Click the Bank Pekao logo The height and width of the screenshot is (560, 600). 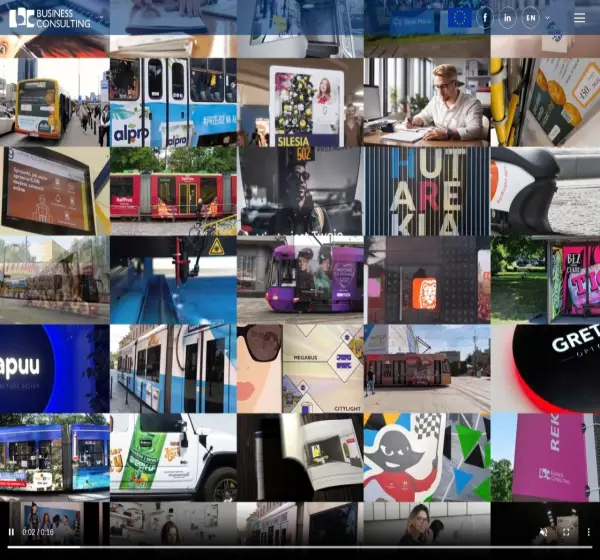[412, 21]
